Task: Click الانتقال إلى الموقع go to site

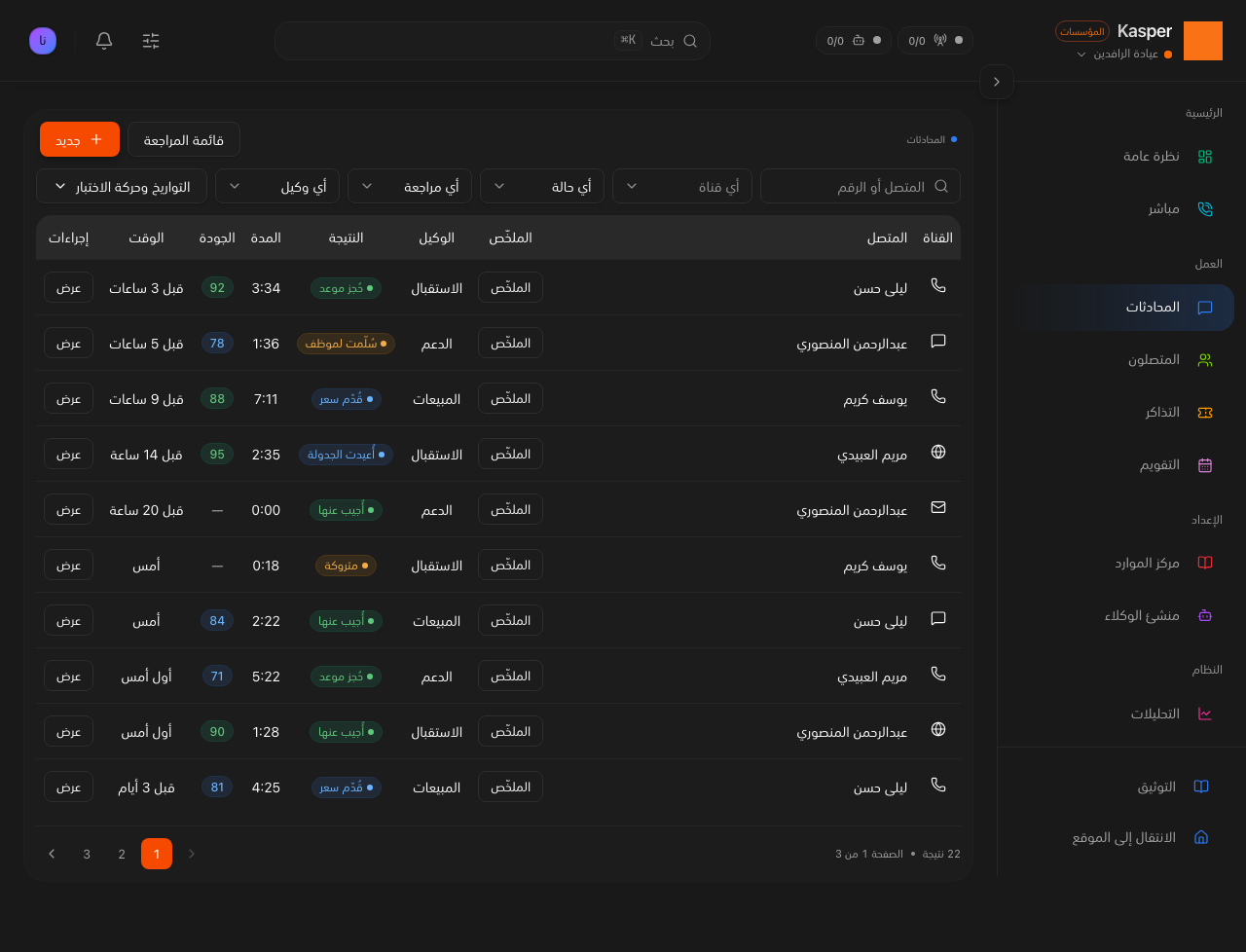Action: [1119, 838]
